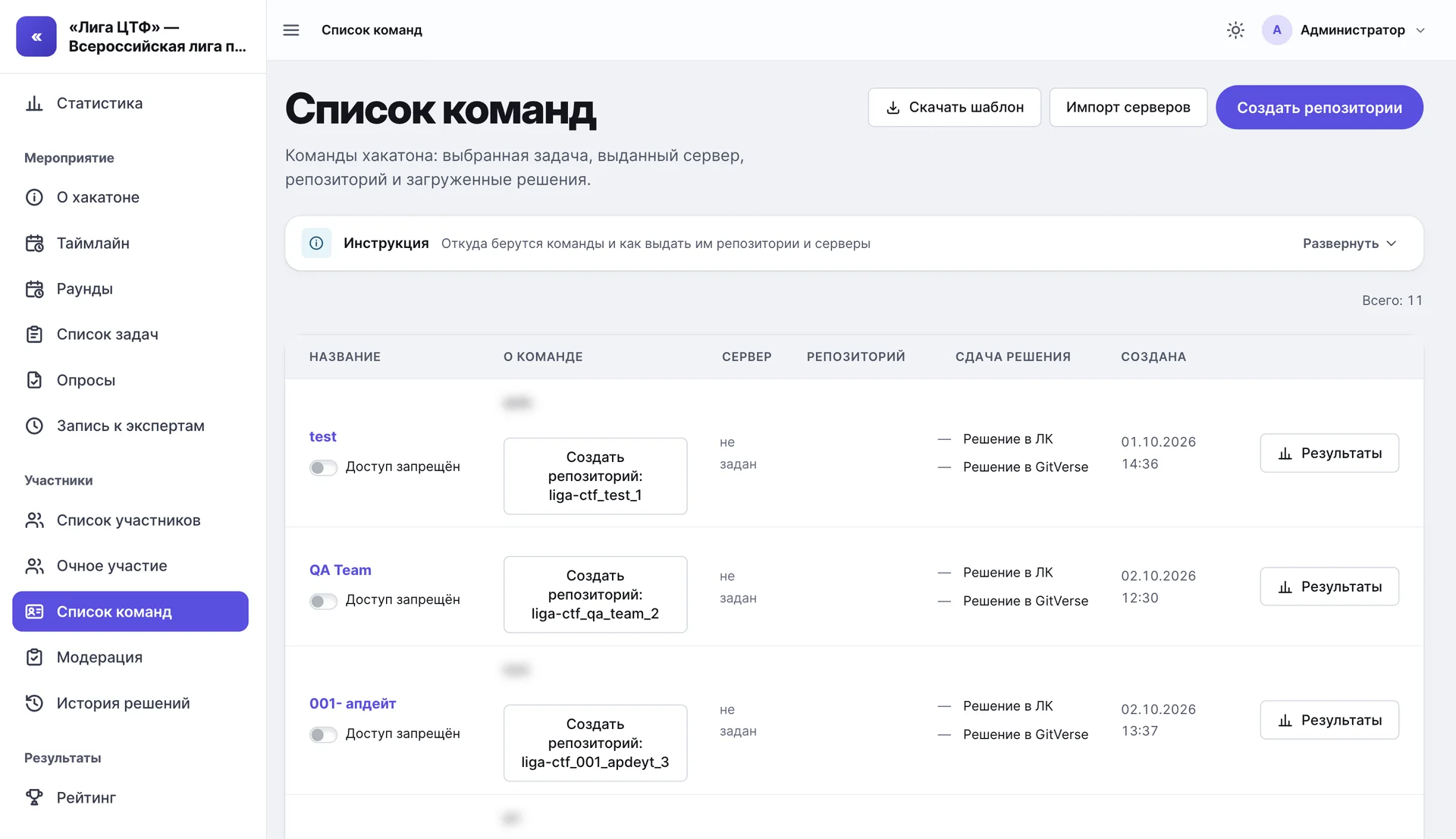This screenshot has height=839, width=1456.
Task: Click the Название column header
Action: (x=345, y=357)
